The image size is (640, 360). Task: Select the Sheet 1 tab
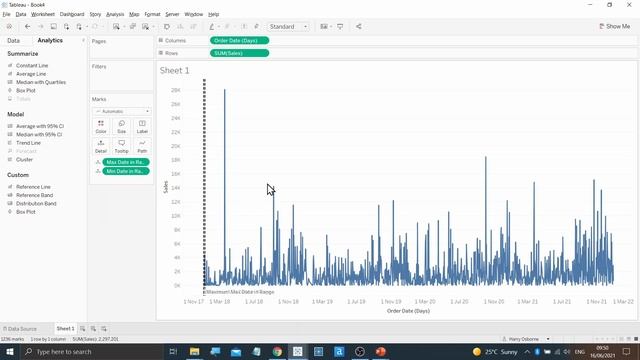point(65,329)
